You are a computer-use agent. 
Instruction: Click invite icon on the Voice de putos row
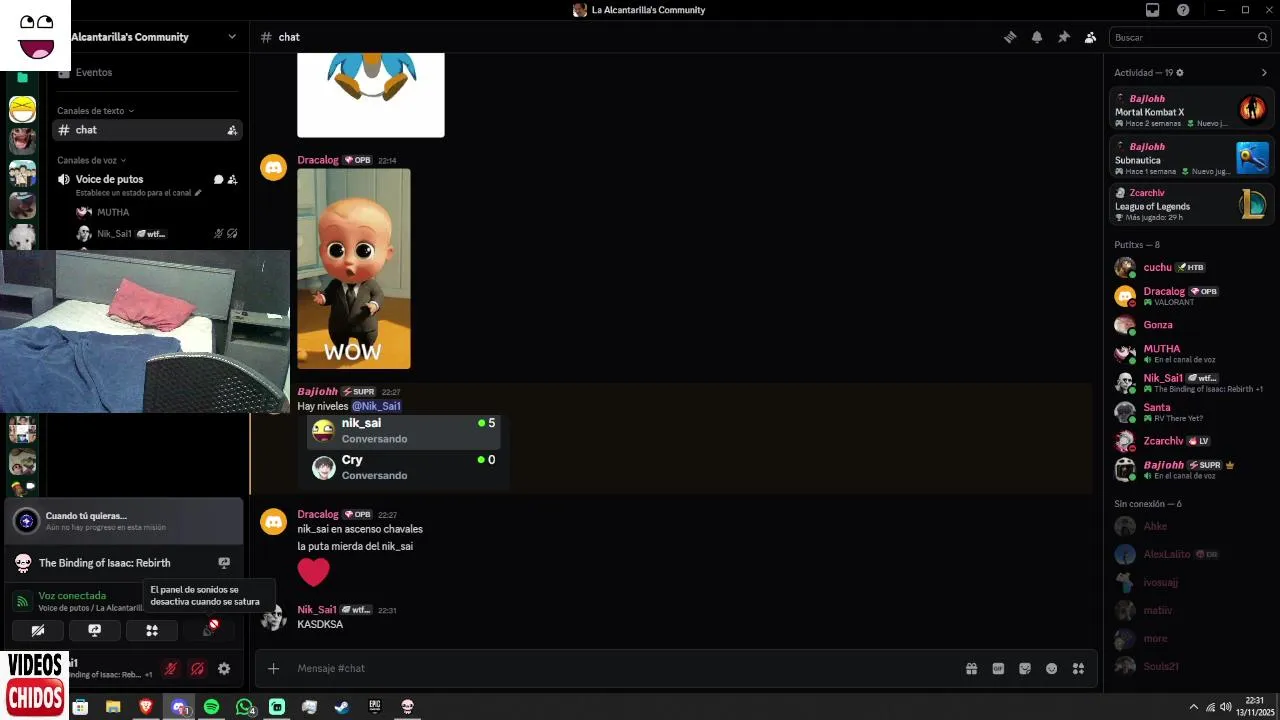232,180
